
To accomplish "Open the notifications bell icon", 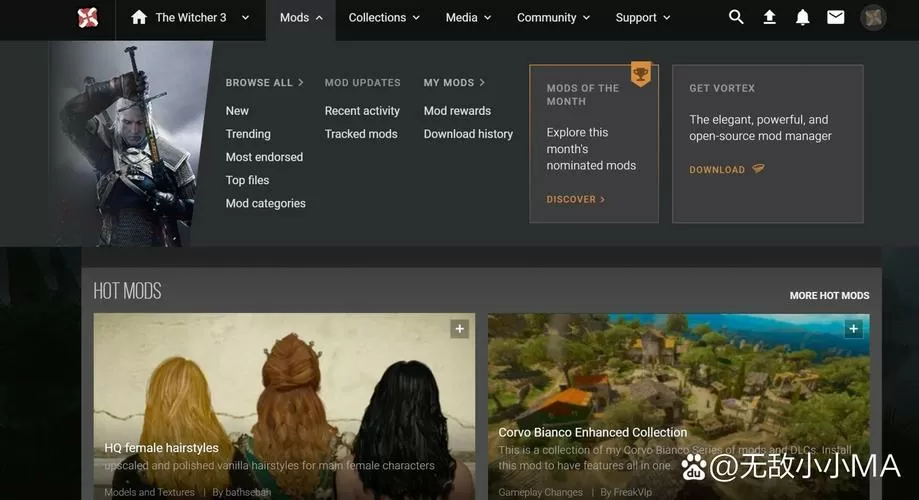I will point(802,18).
